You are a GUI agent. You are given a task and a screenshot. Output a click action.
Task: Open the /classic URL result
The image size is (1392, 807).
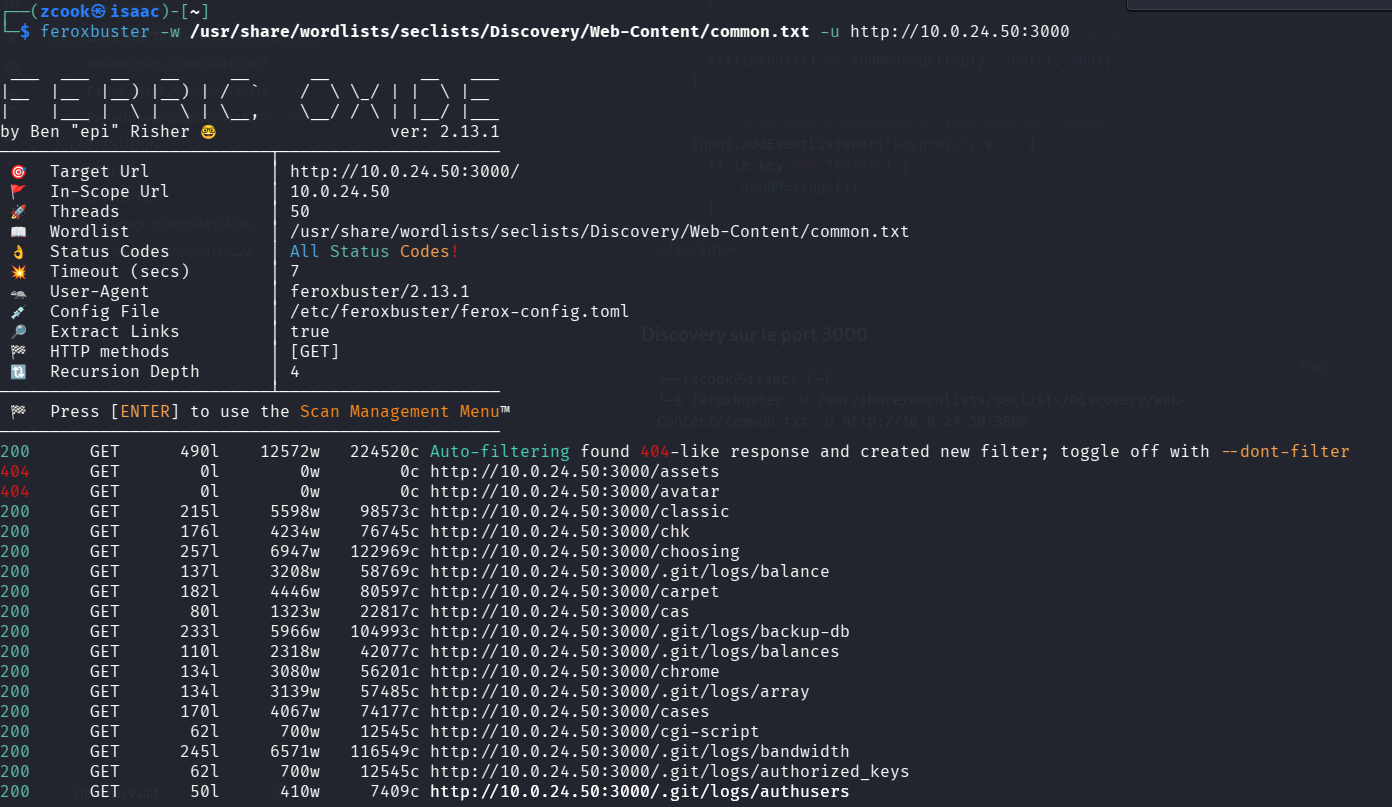[x=580, y=512]
